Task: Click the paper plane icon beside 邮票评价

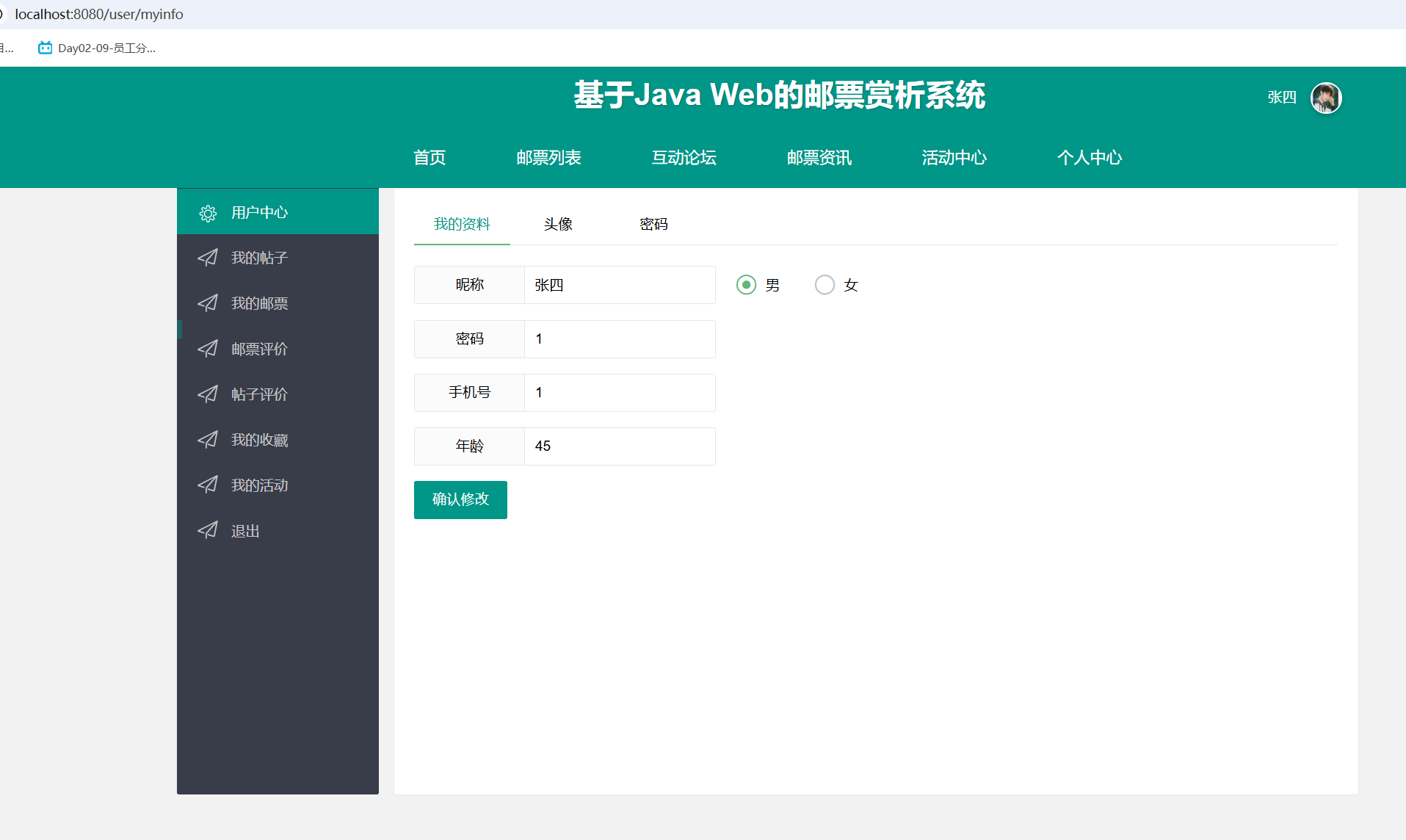Action: (x=208, y=349)
